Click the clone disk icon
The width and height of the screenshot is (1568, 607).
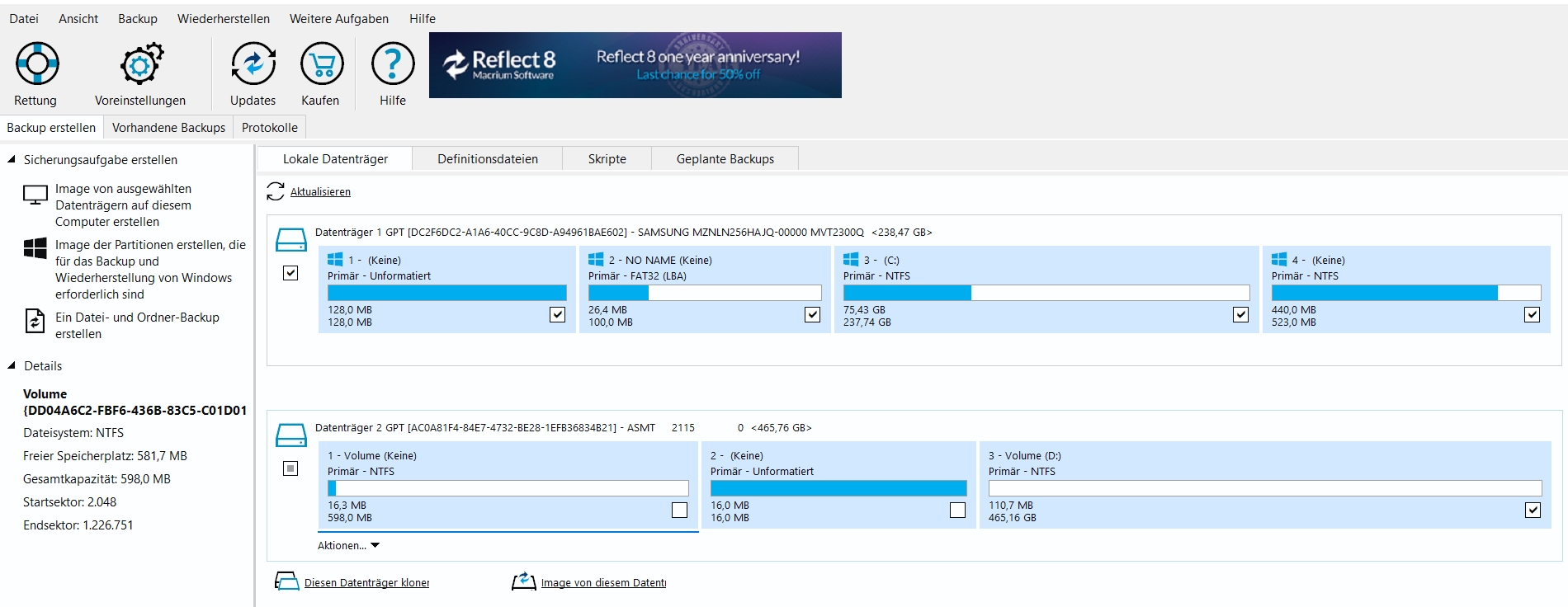point(286,581)
